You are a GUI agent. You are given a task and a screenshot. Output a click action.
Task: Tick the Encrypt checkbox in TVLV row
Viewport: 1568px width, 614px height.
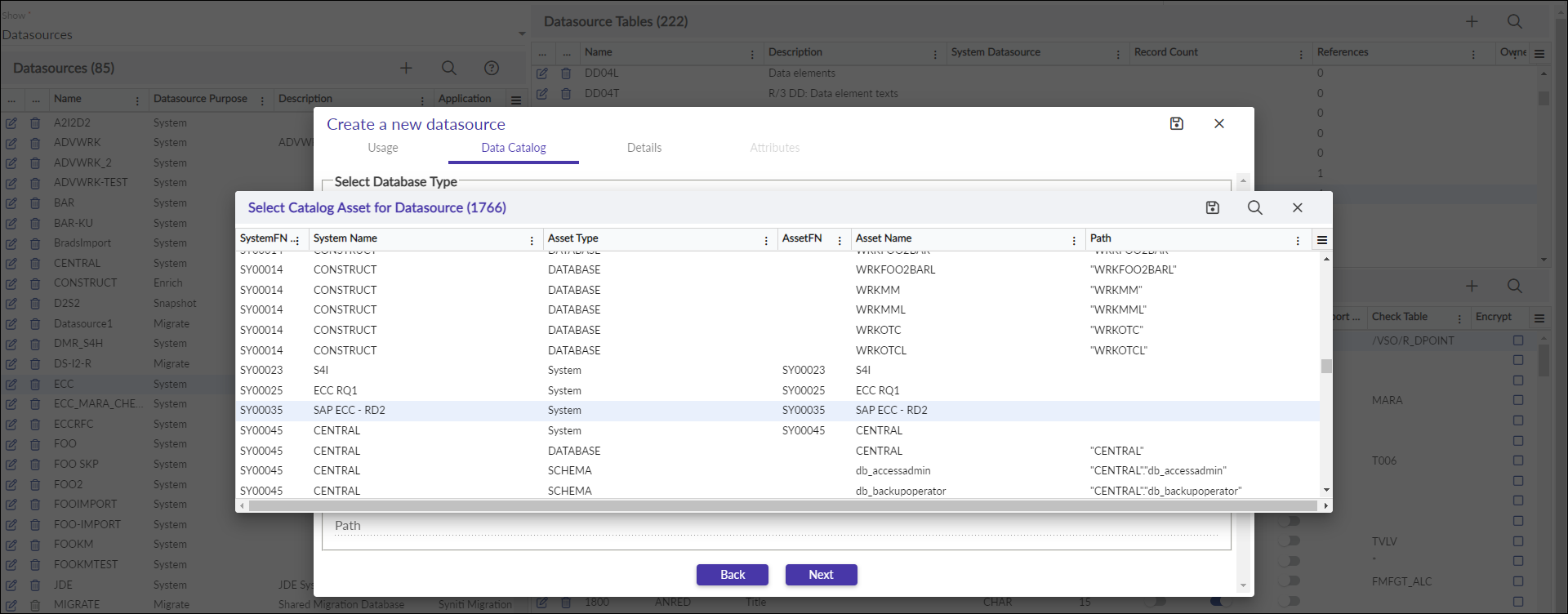click(x=1518, y=541)
